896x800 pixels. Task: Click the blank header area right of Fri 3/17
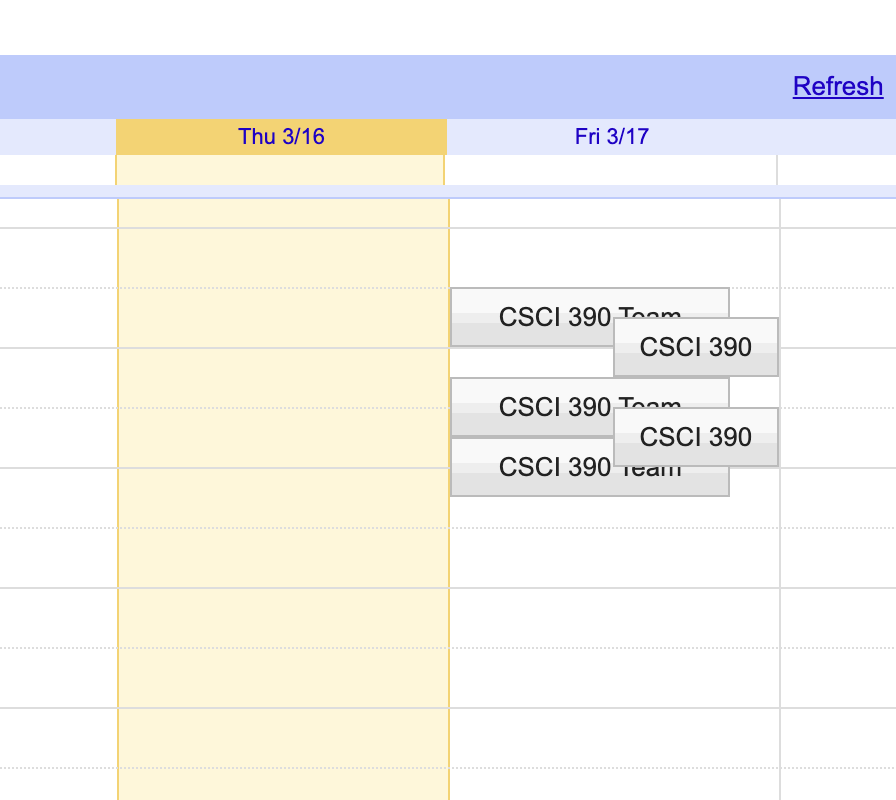tap(836, 137)
